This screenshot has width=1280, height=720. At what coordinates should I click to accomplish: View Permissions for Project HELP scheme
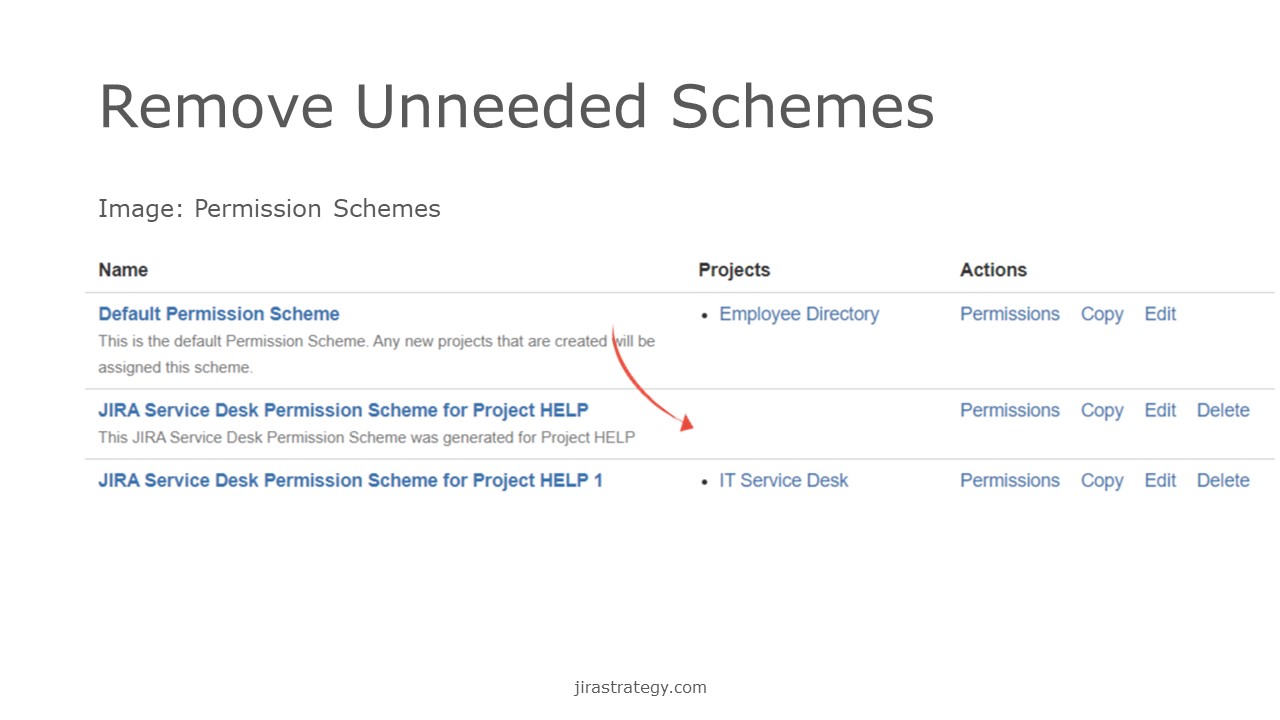point(1010,410)
